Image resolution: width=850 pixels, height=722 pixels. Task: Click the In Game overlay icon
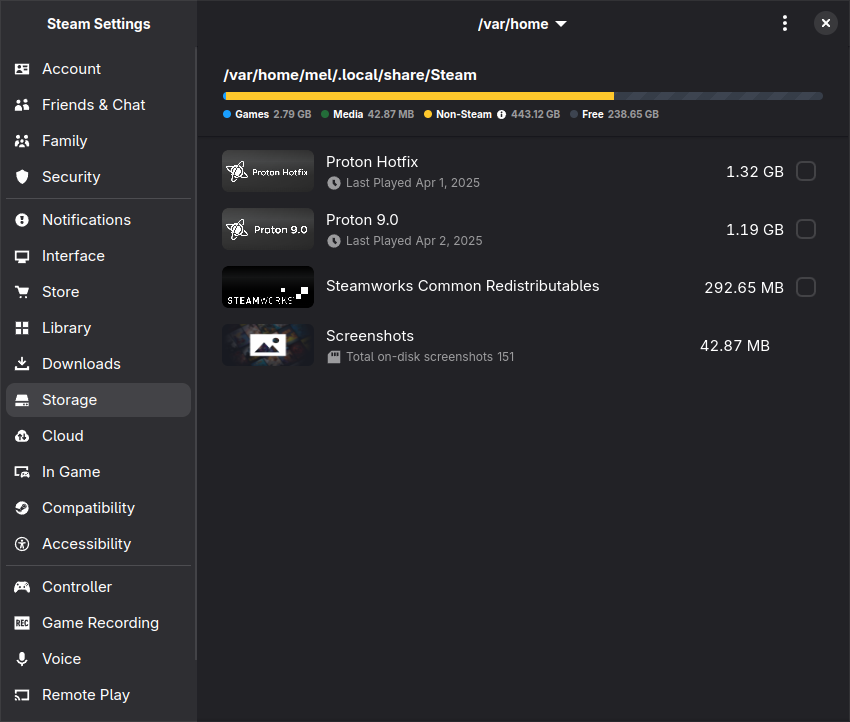click(22, 472)
